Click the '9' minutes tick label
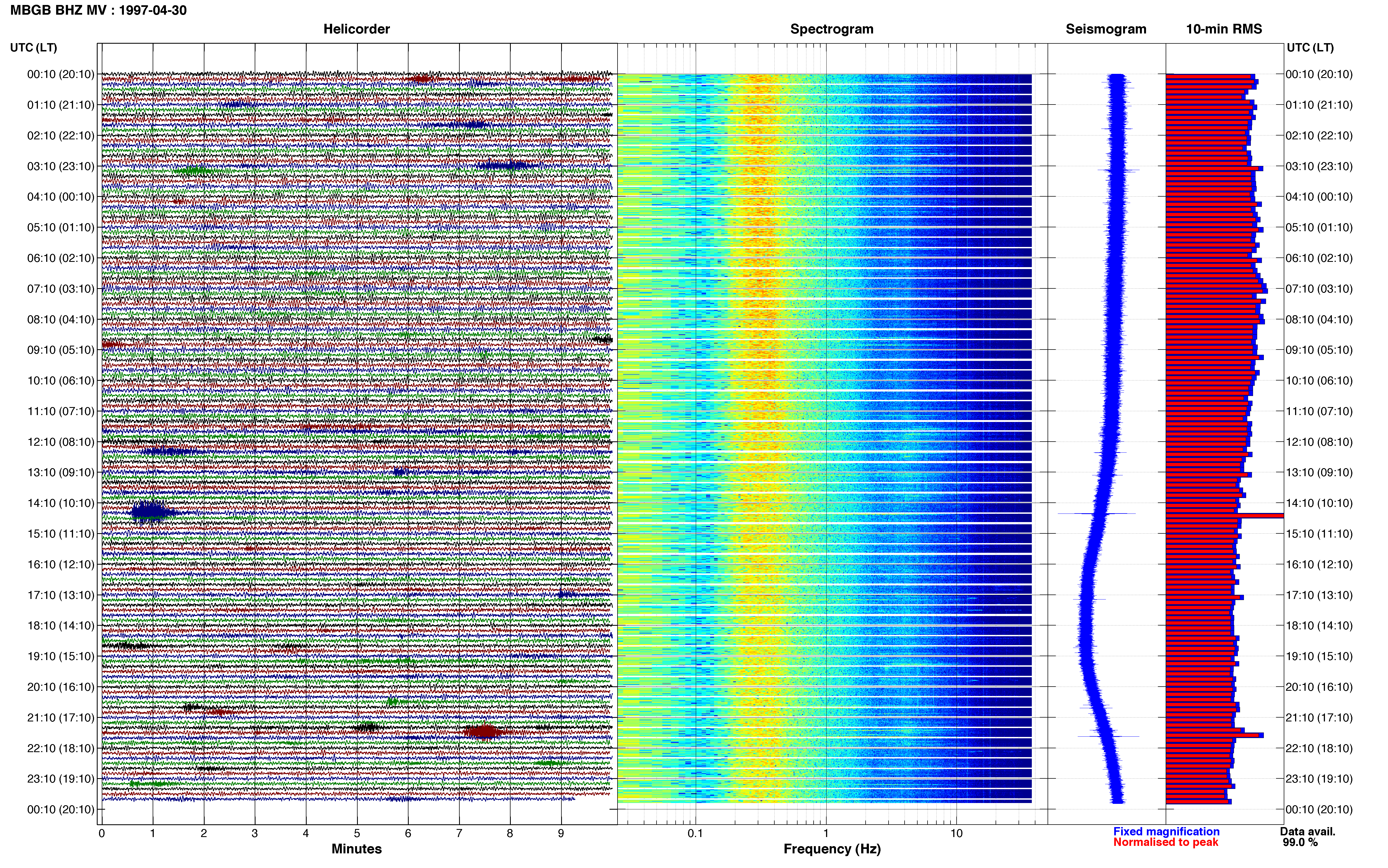The height and width of the screenshot is (868, 1388). click(x=561, y=833)
